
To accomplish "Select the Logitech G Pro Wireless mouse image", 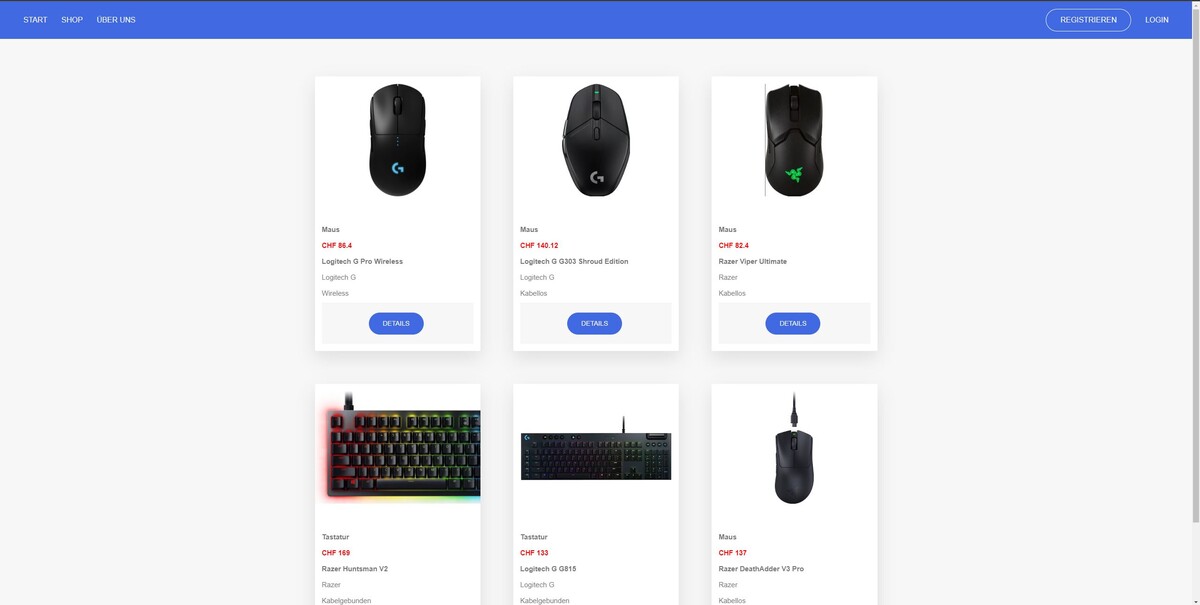I will pos(397,140).
